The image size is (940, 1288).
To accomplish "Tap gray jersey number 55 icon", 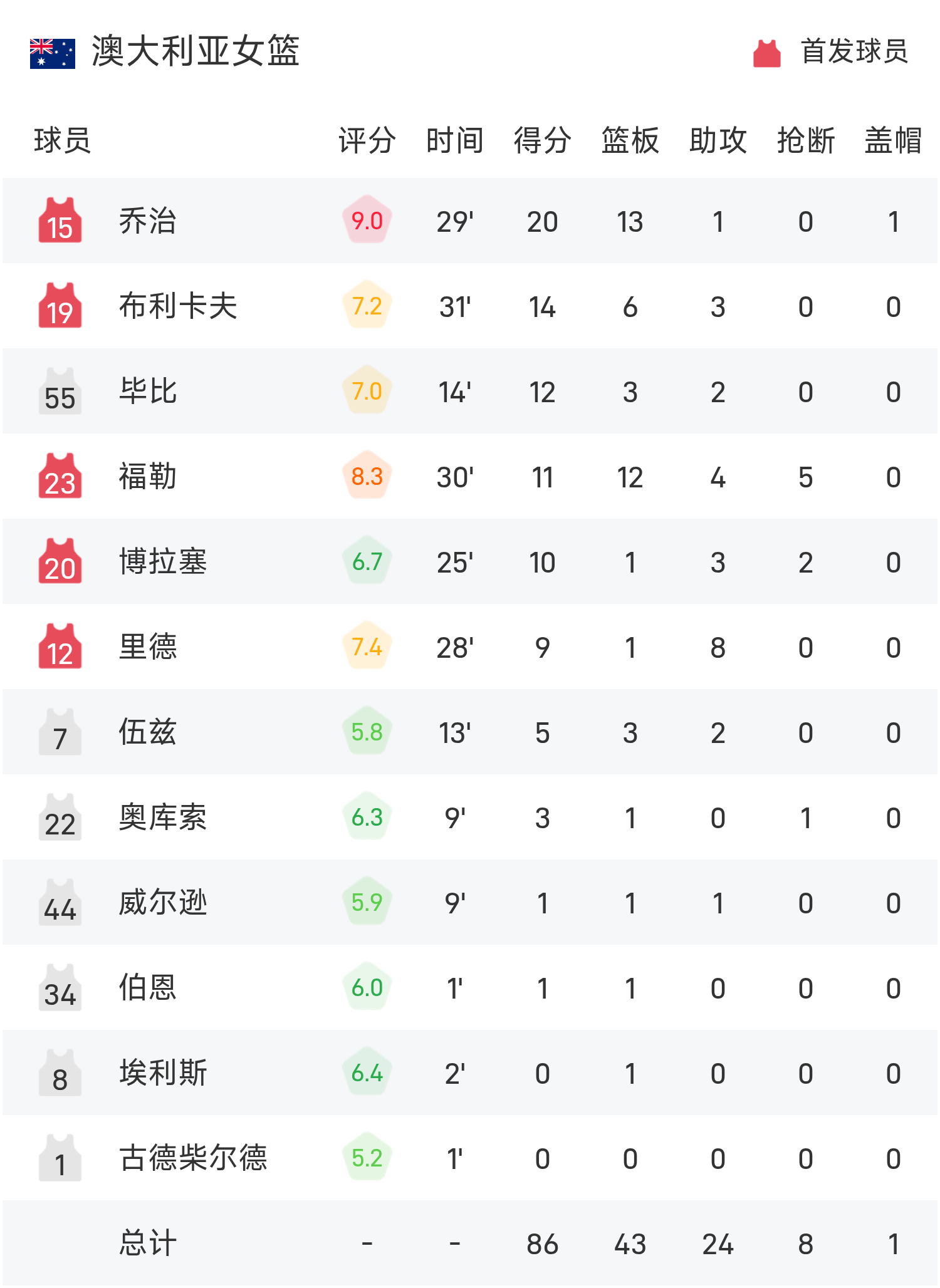I will (x=60, y=391).
